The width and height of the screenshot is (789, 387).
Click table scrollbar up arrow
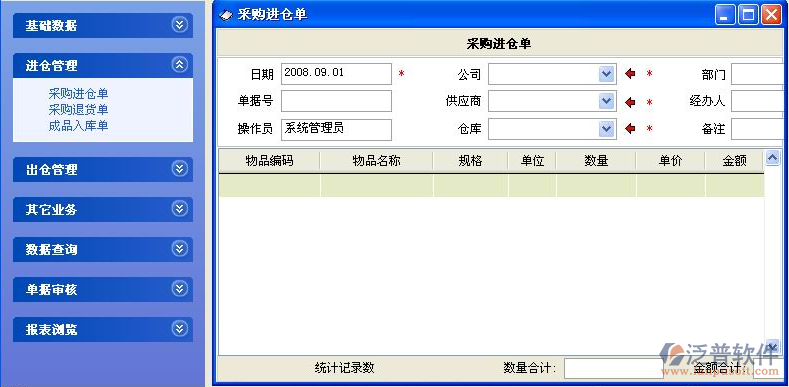(x=772, y=159)
